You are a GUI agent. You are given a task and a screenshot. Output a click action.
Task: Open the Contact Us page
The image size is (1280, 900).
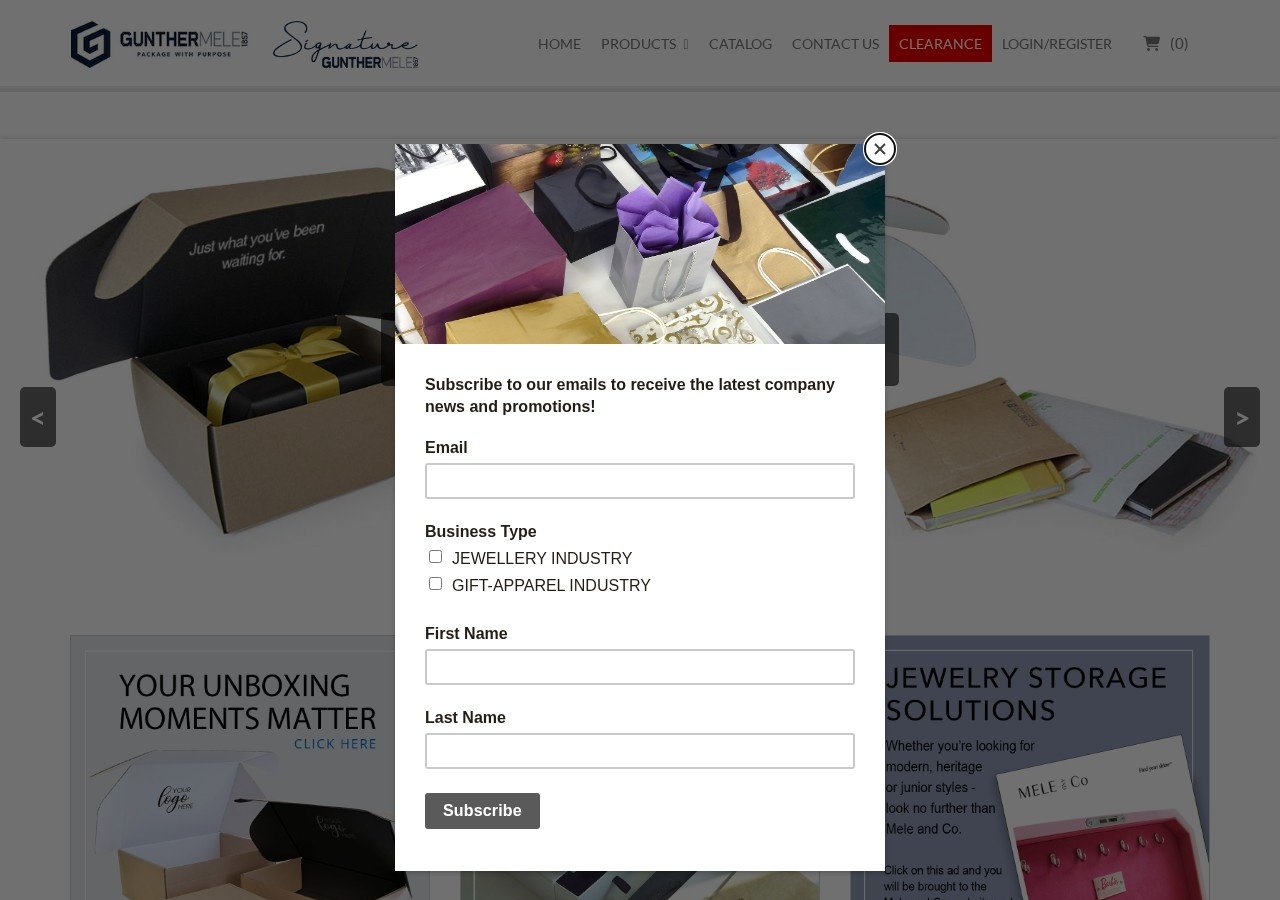(835, 44)
